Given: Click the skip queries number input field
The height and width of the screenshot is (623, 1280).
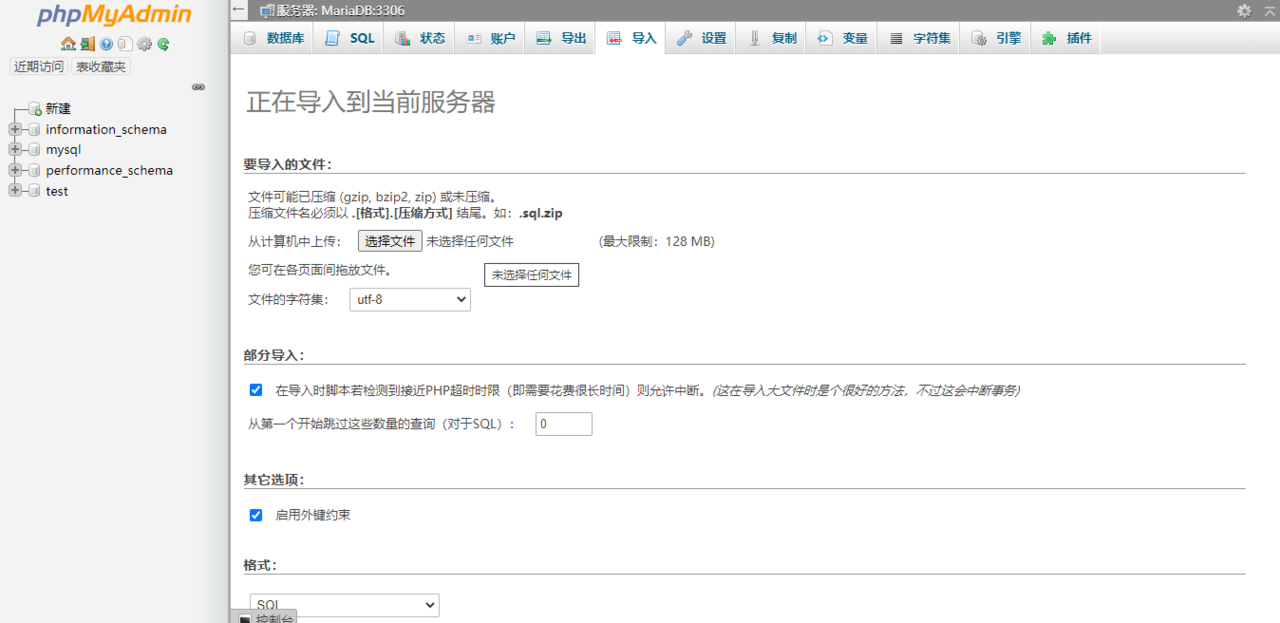Looking at the screenshot, I should click(x=563, y=424).
